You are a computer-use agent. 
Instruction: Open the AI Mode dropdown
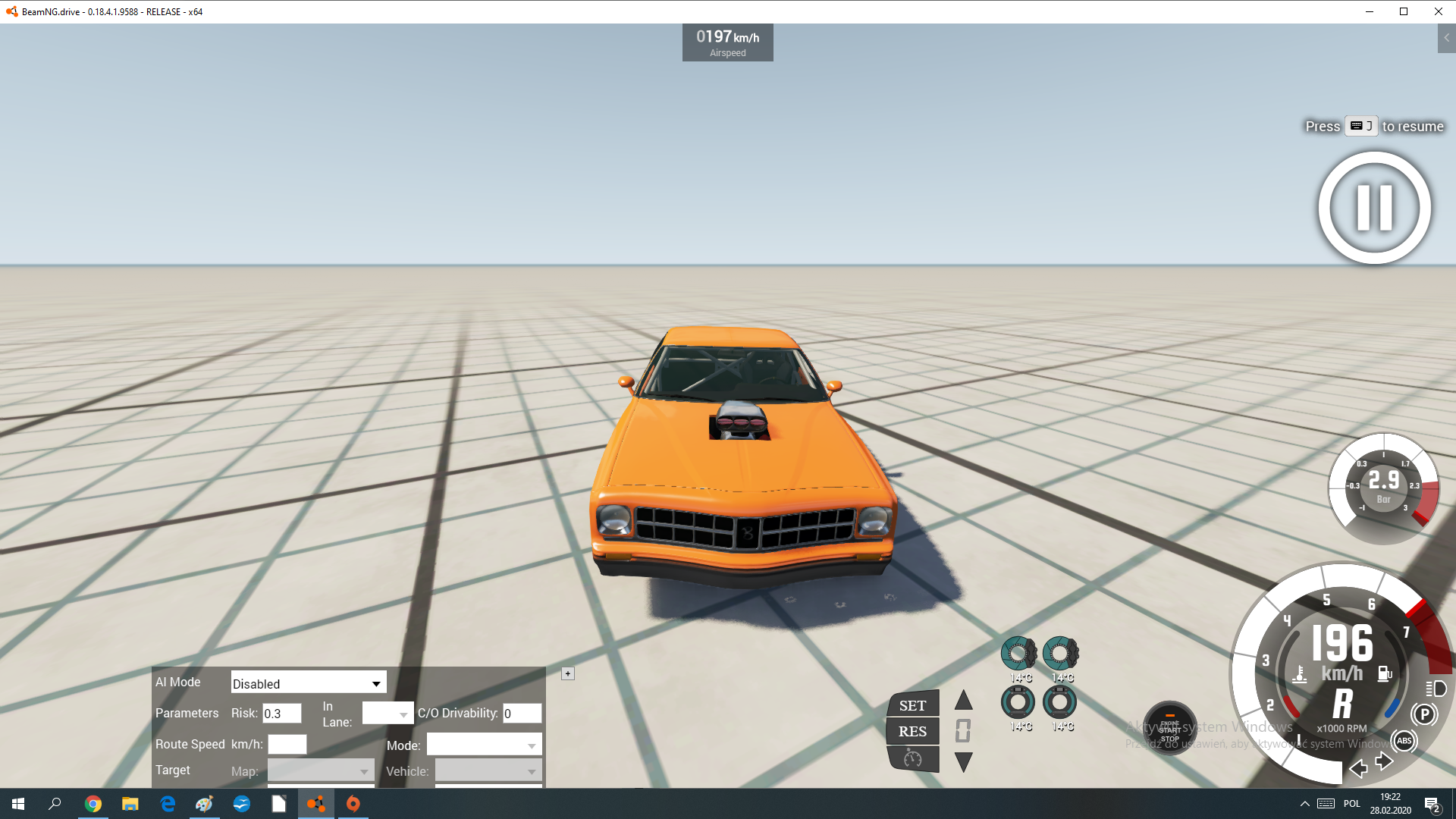pyautogui.click(x=309, y=682)
